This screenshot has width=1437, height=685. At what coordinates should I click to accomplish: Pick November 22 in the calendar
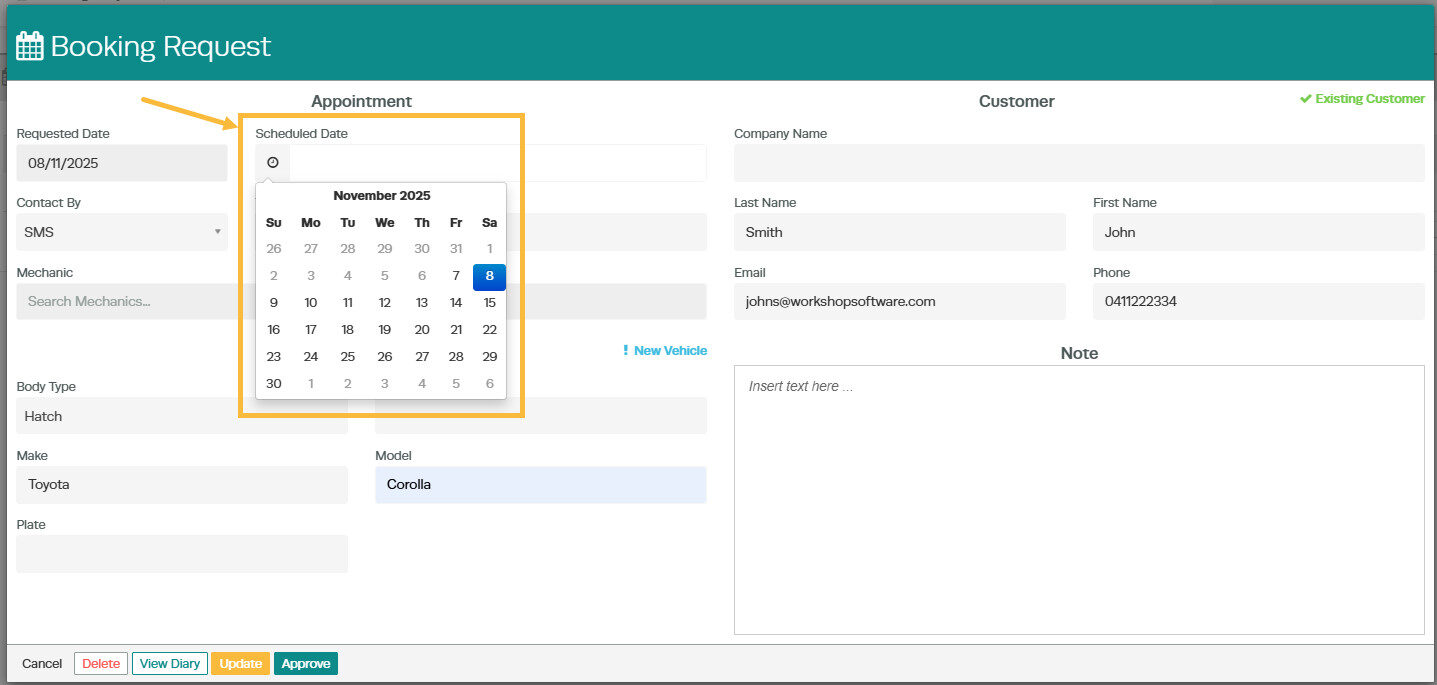(490, 330)
